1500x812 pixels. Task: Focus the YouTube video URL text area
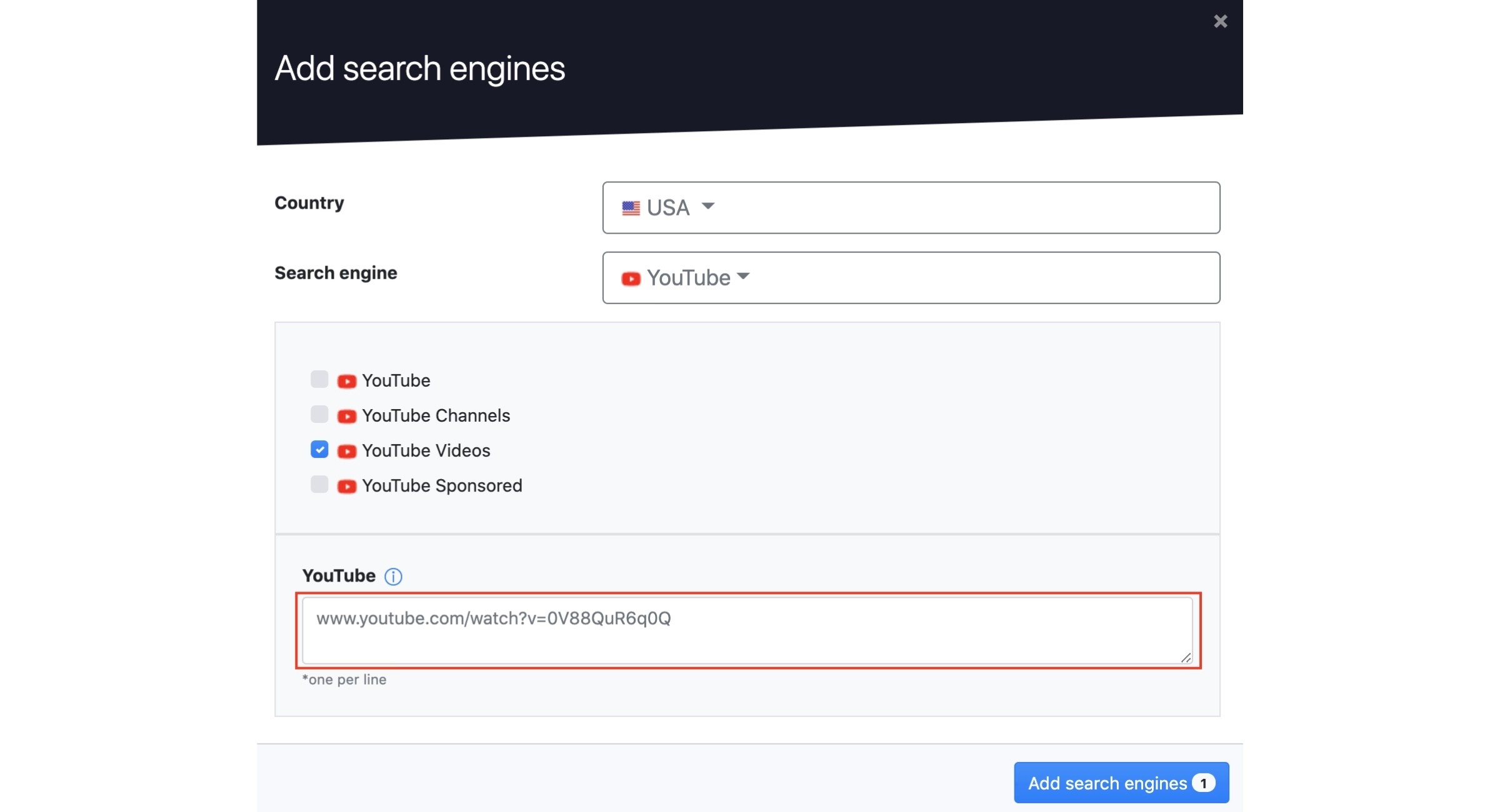tap(747, 630)
